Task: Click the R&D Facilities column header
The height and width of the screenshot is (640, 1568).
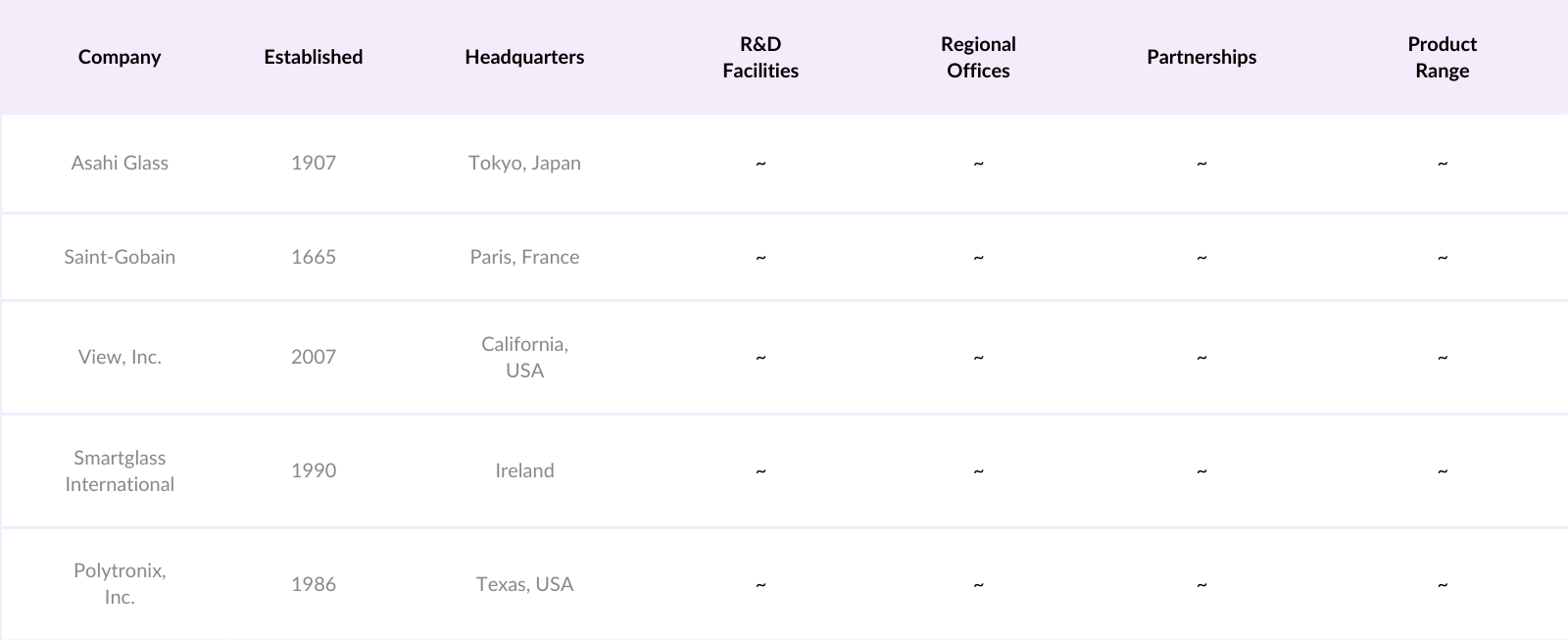Action: click(760, 57)
